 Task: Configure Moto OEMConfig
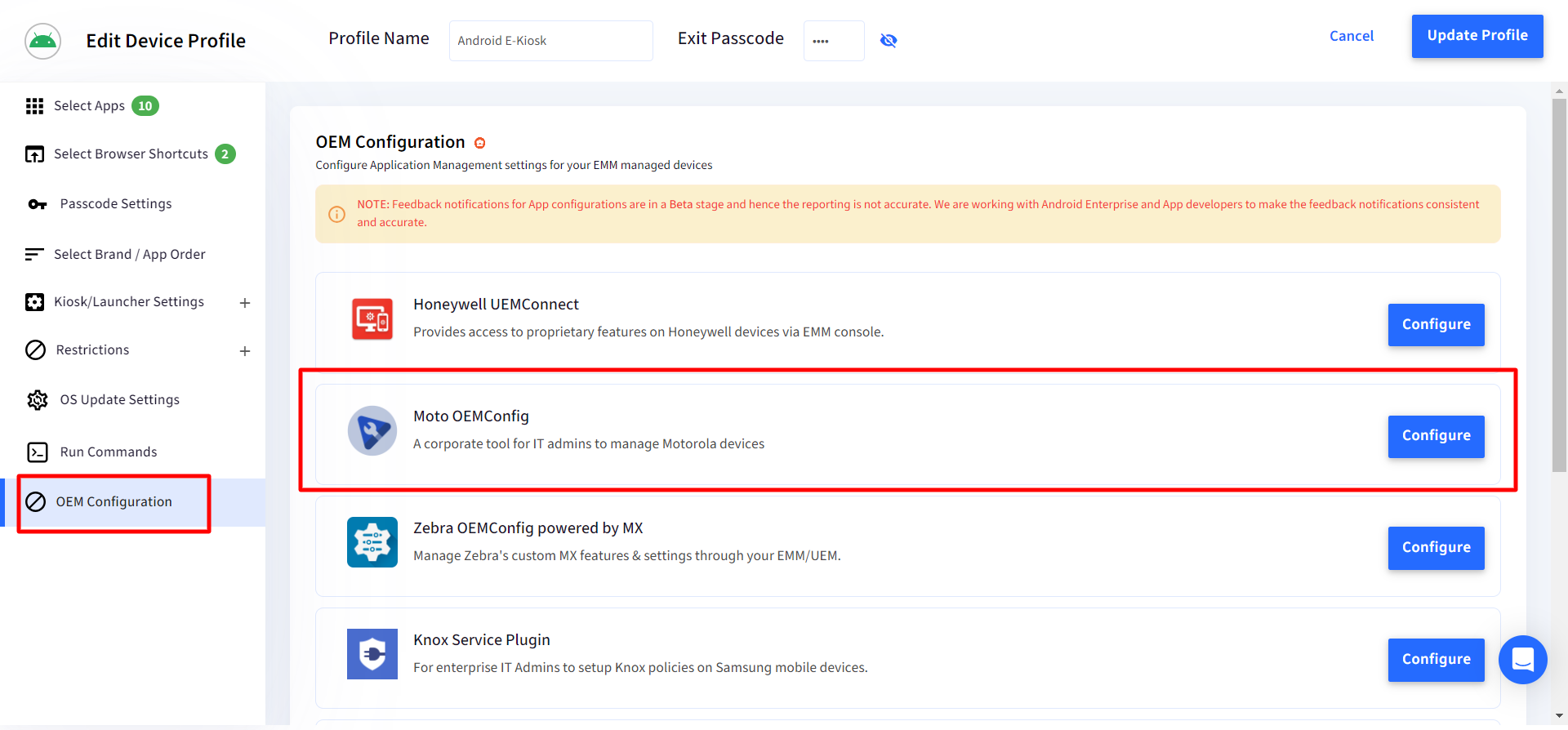pyautogui.click(x=1436, y=436)
